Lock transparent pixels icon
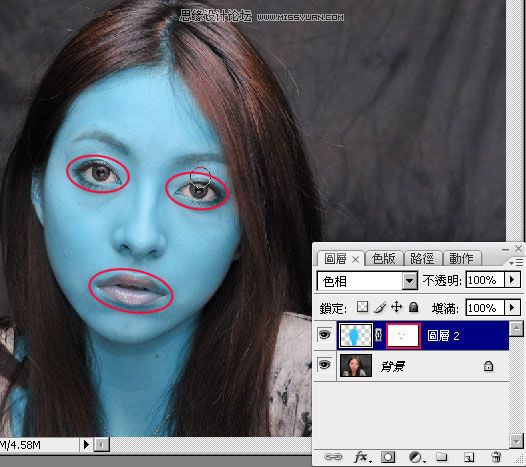The height and width of the screenshot is (467, 526). (x=362, y=307)
